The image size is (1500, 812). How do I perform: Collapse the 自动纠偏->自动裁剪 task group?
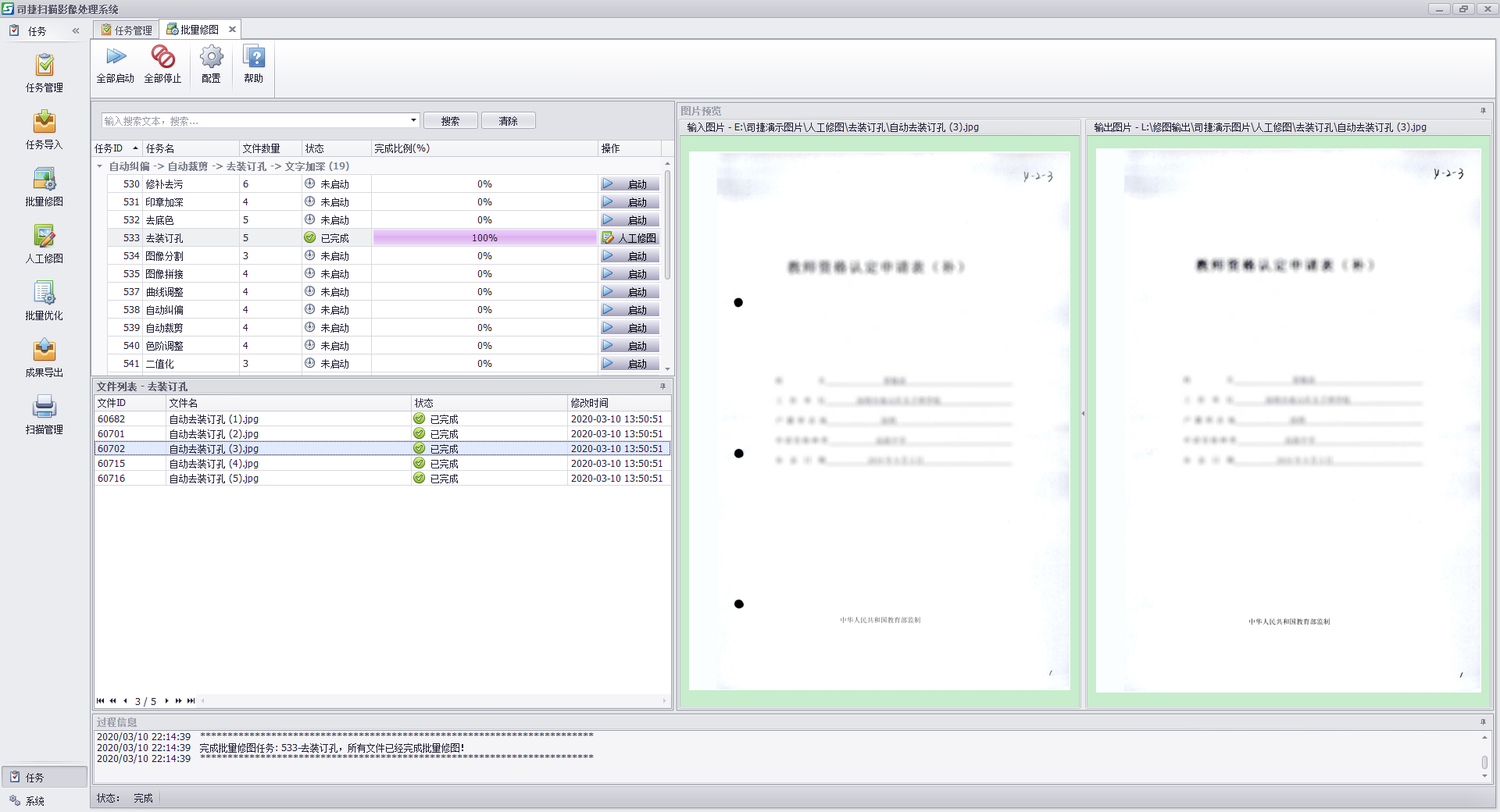click(99, 166)
